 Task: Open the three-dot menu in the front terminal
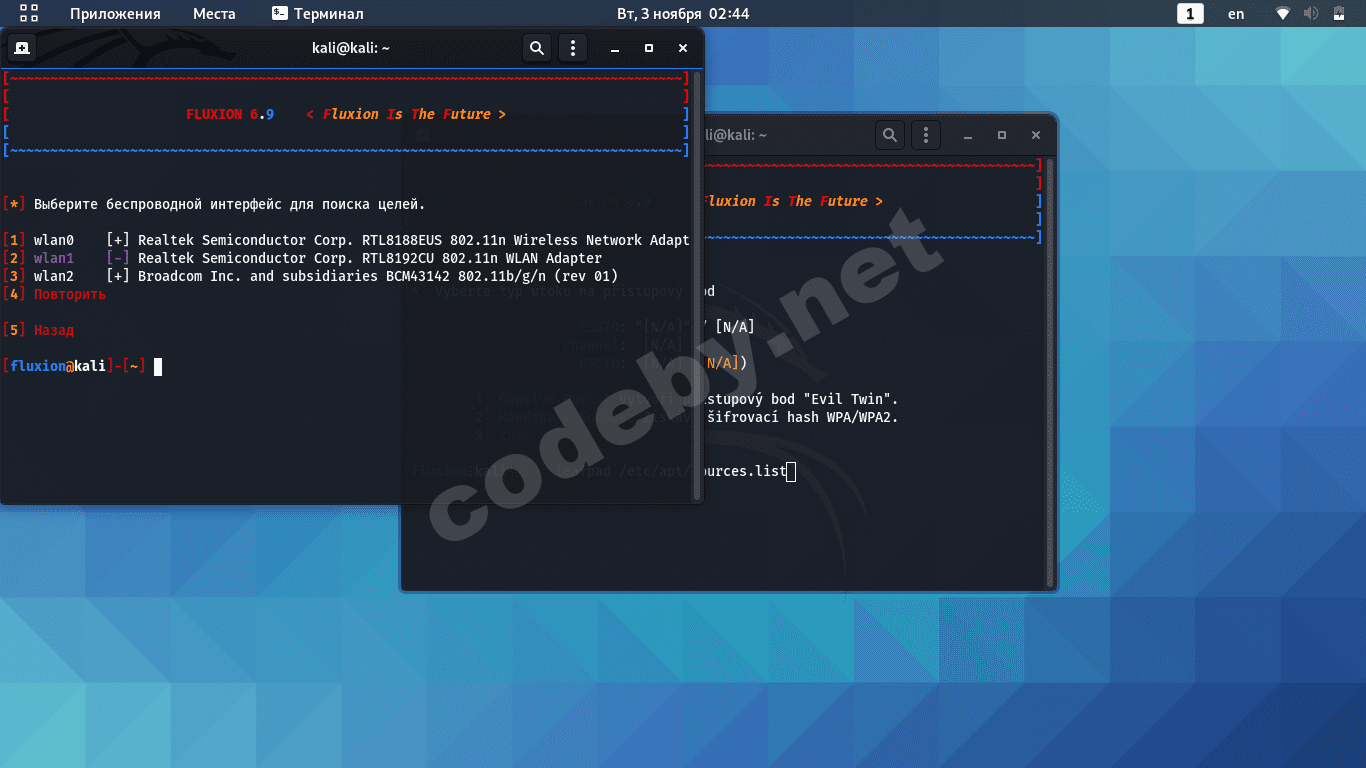pos(572,48)
